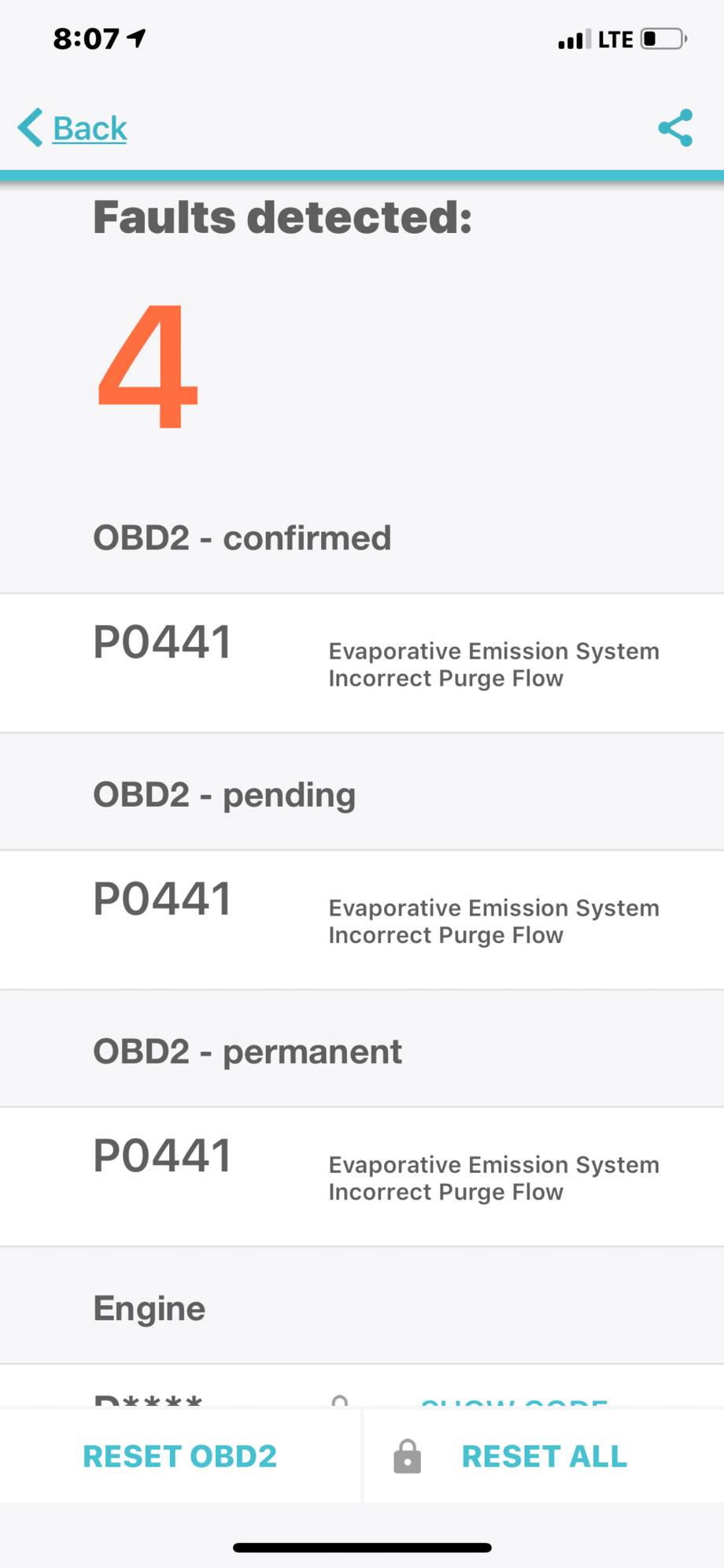724x1568 pixels.
Task: Tap the lock icon beside Reset All
Action: 407,1456
